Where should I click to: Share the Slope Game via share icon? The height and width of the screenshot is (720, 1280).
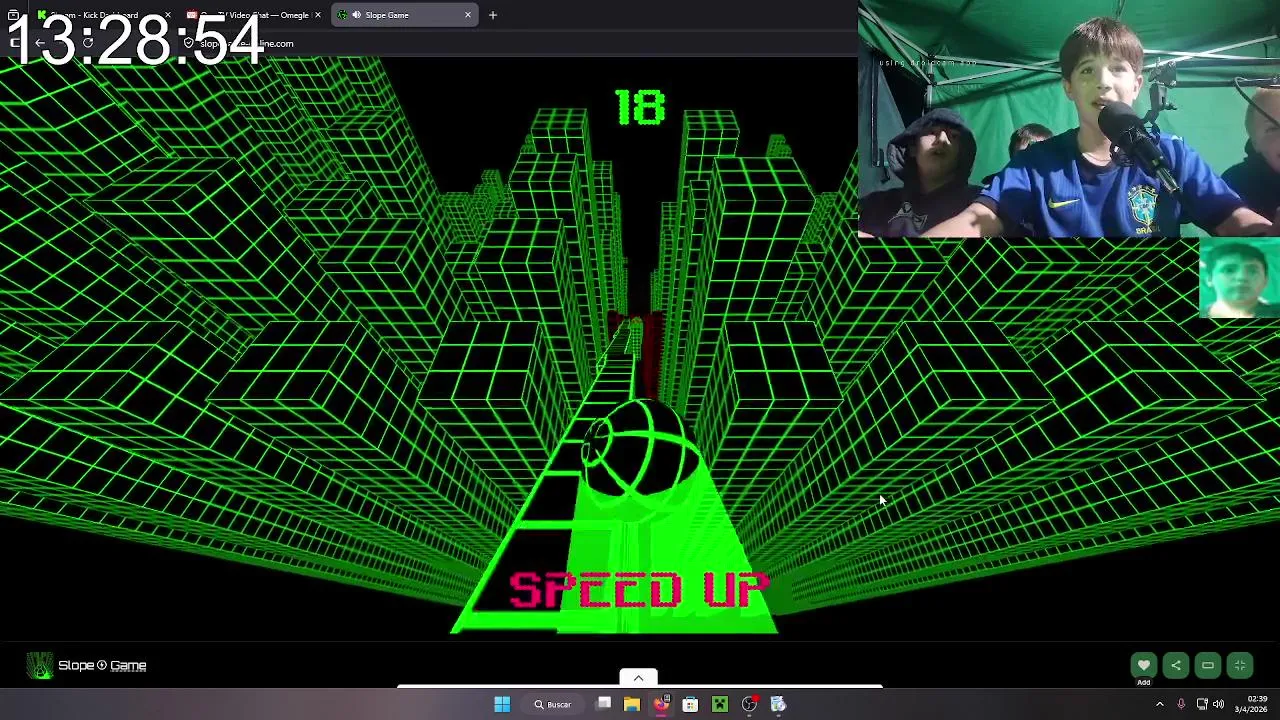click(1176, 665)
